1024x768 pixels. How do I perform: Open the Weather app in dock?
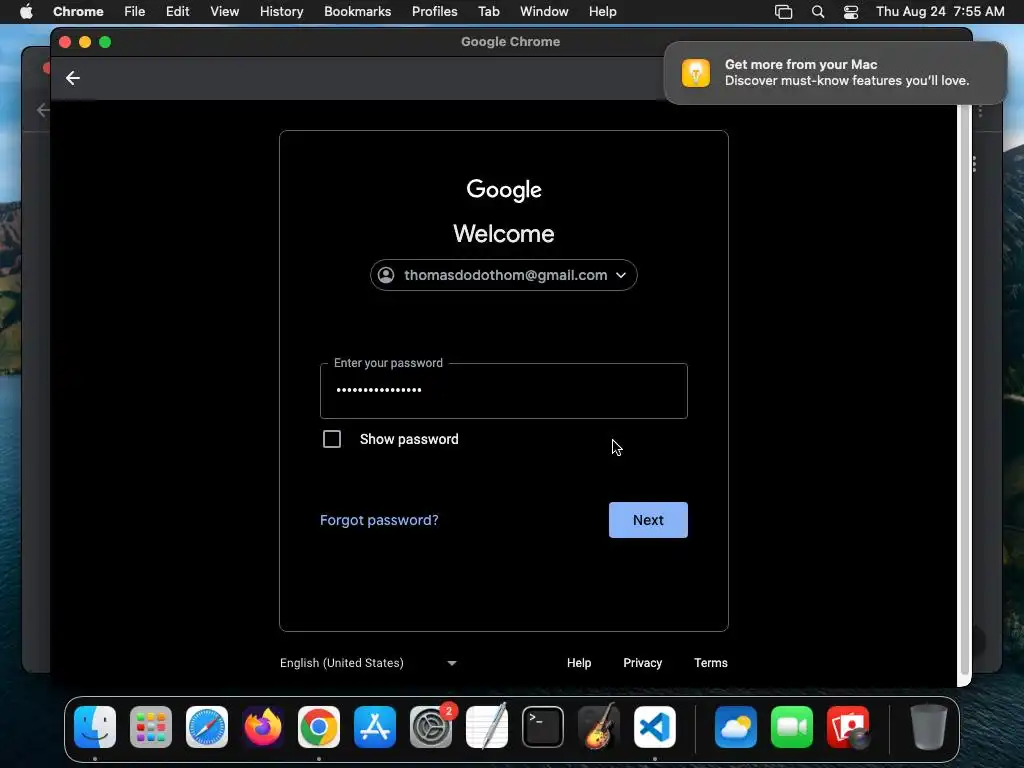coord(736,727)
